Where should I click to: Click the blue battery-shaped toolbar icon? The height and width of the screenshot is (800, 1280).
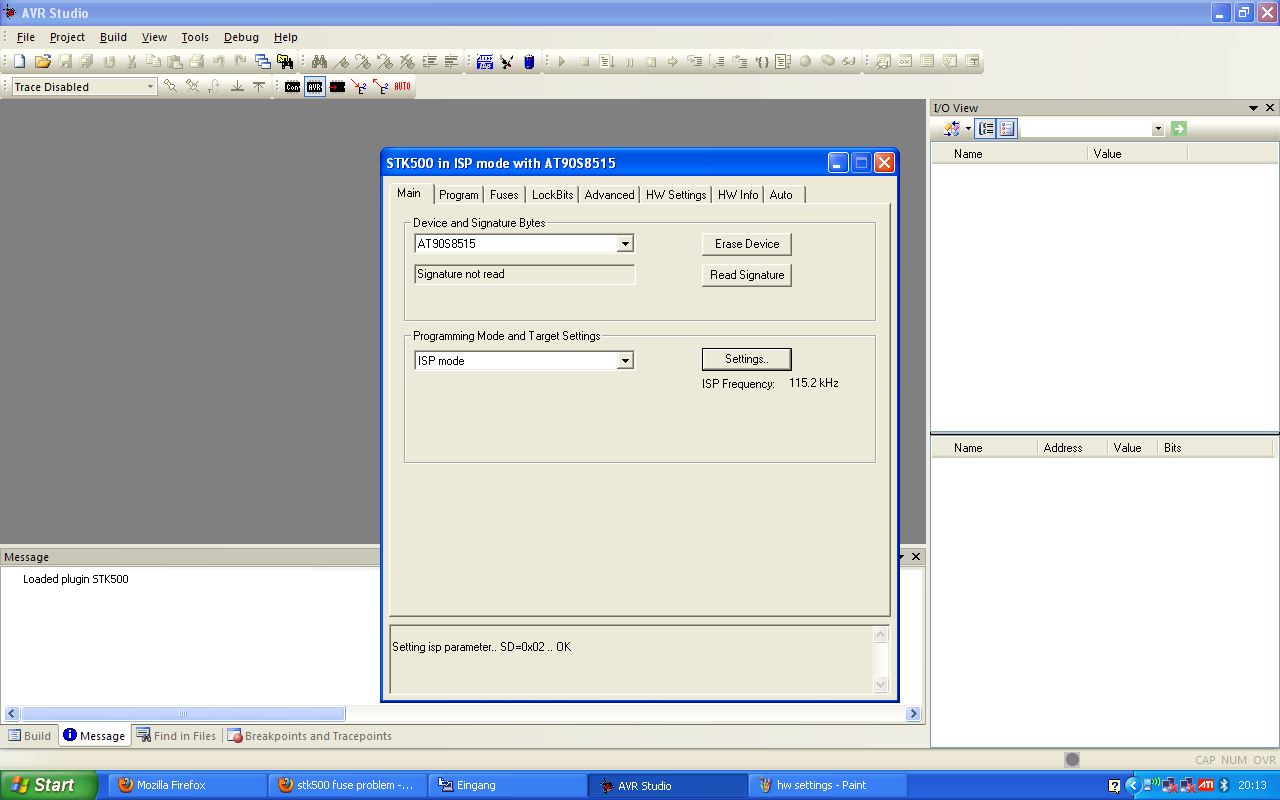529,62
